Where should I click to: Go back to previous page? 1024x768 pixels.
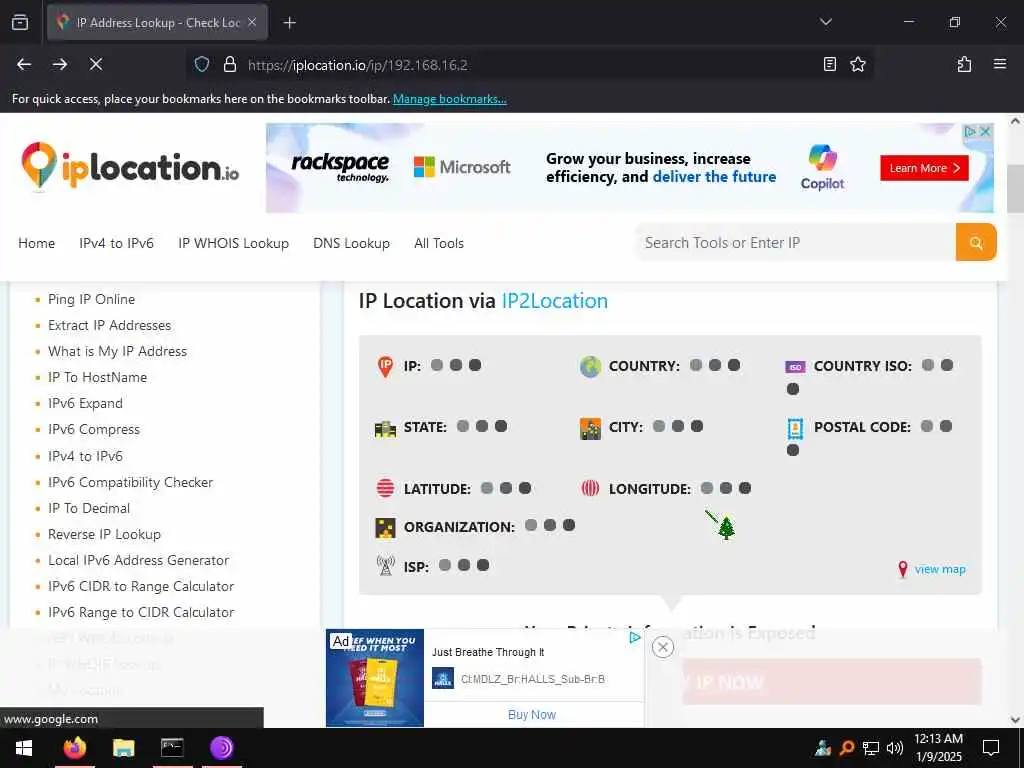[x=24, y=64]
